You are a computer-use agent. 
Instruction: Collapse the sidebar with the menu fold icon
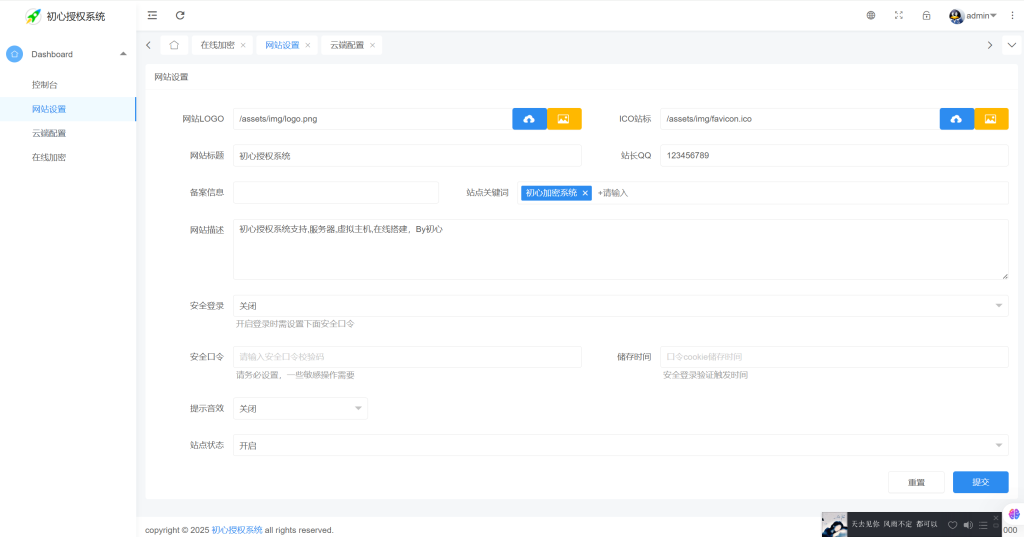(x=152, y=15)
